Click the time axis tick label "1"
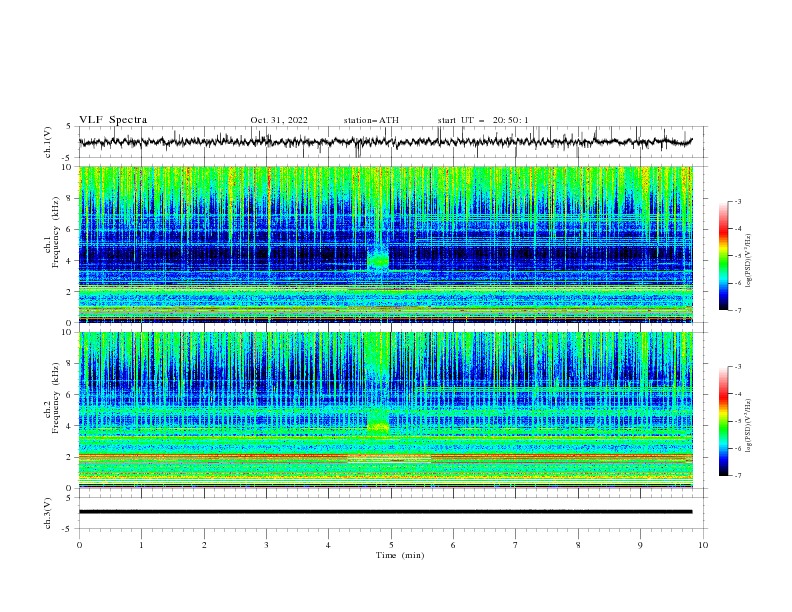Screen dimensions: 792x612 (141, 545)
